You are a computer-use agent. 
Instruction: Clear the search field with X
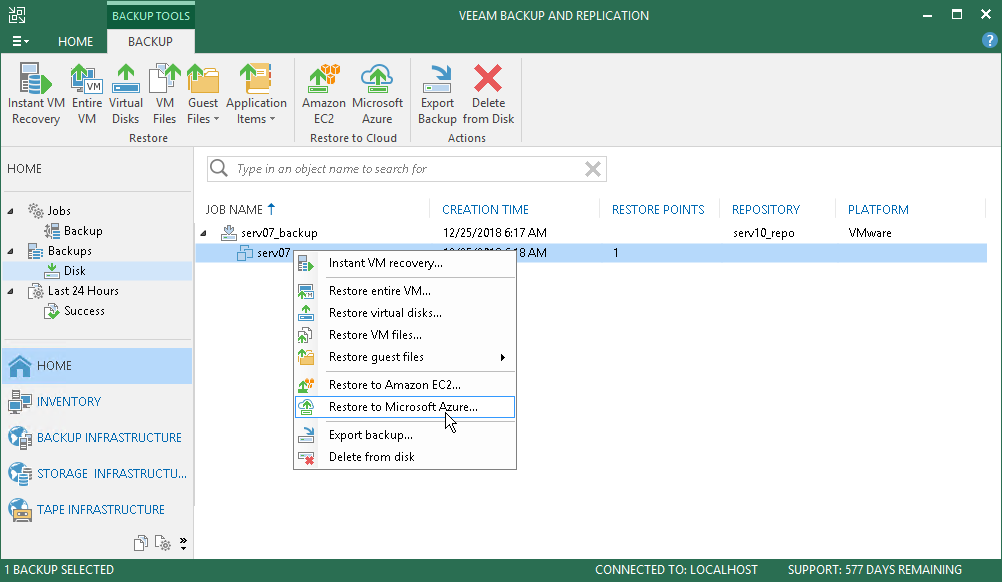[x=592, y=169]
